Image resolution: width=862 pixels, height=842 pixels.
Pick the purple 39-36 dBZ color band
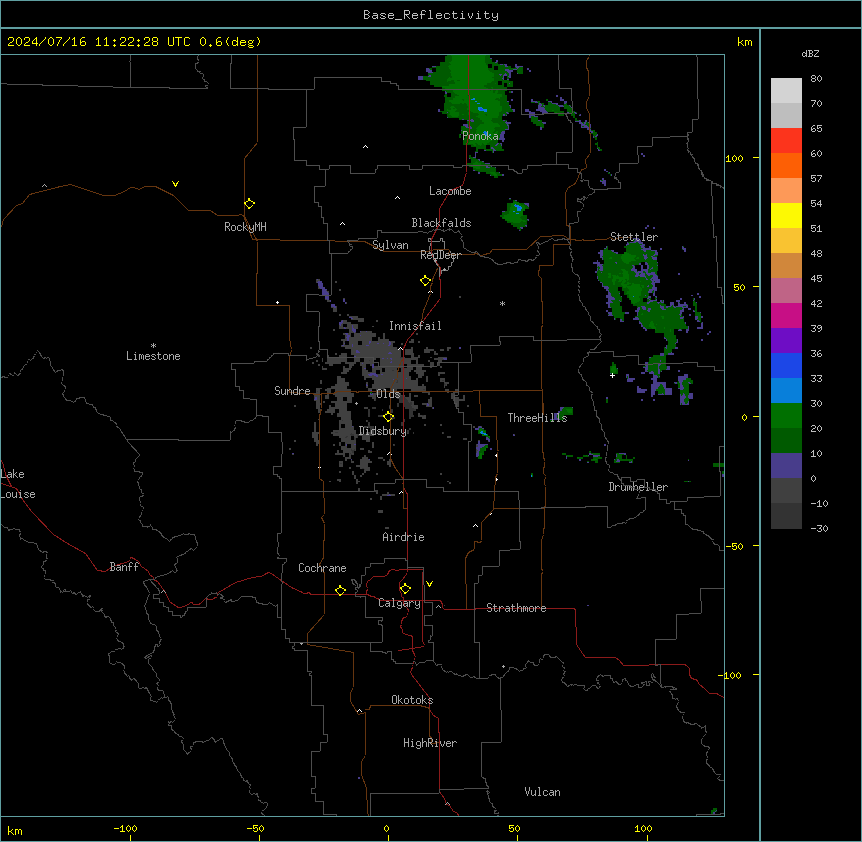(786, 341)
